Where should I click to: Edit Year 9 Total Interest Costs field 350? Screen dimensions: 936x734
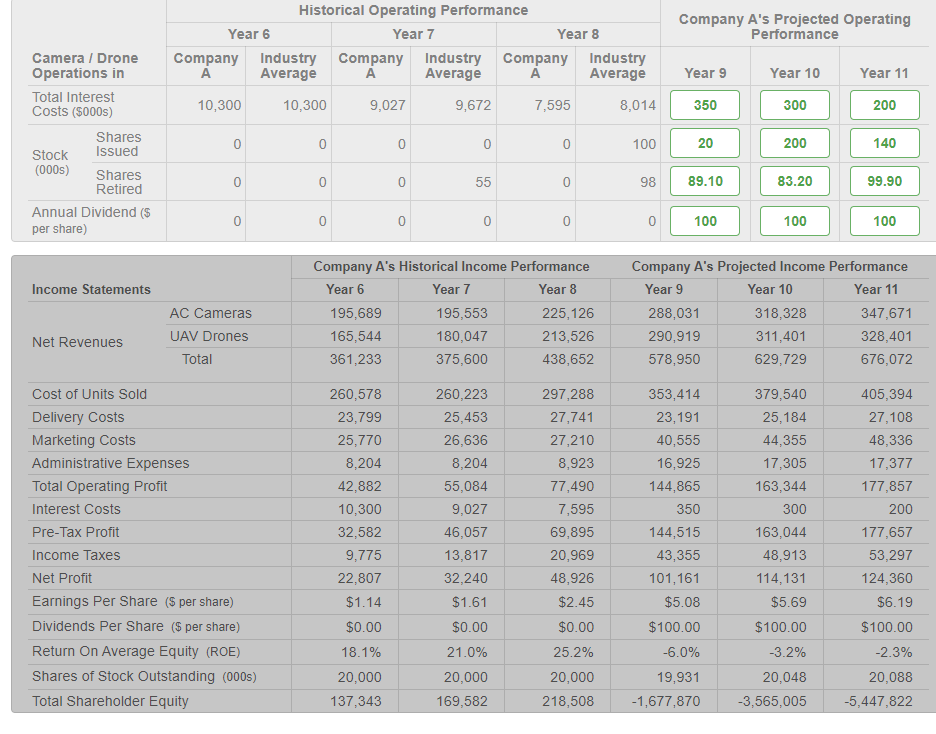705,105
